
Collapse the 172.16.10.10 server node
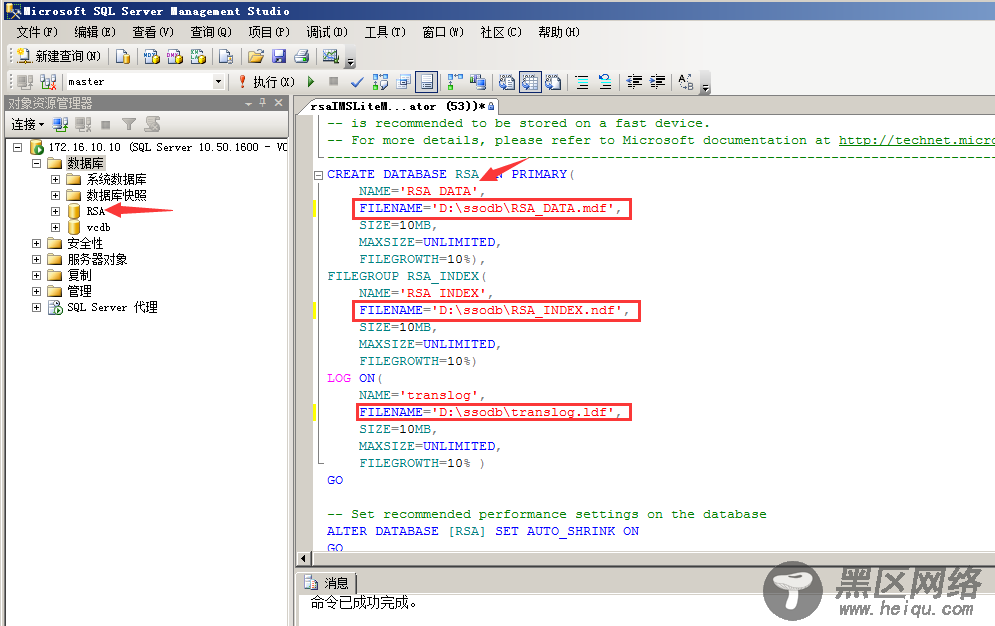[x=18, y=147]
